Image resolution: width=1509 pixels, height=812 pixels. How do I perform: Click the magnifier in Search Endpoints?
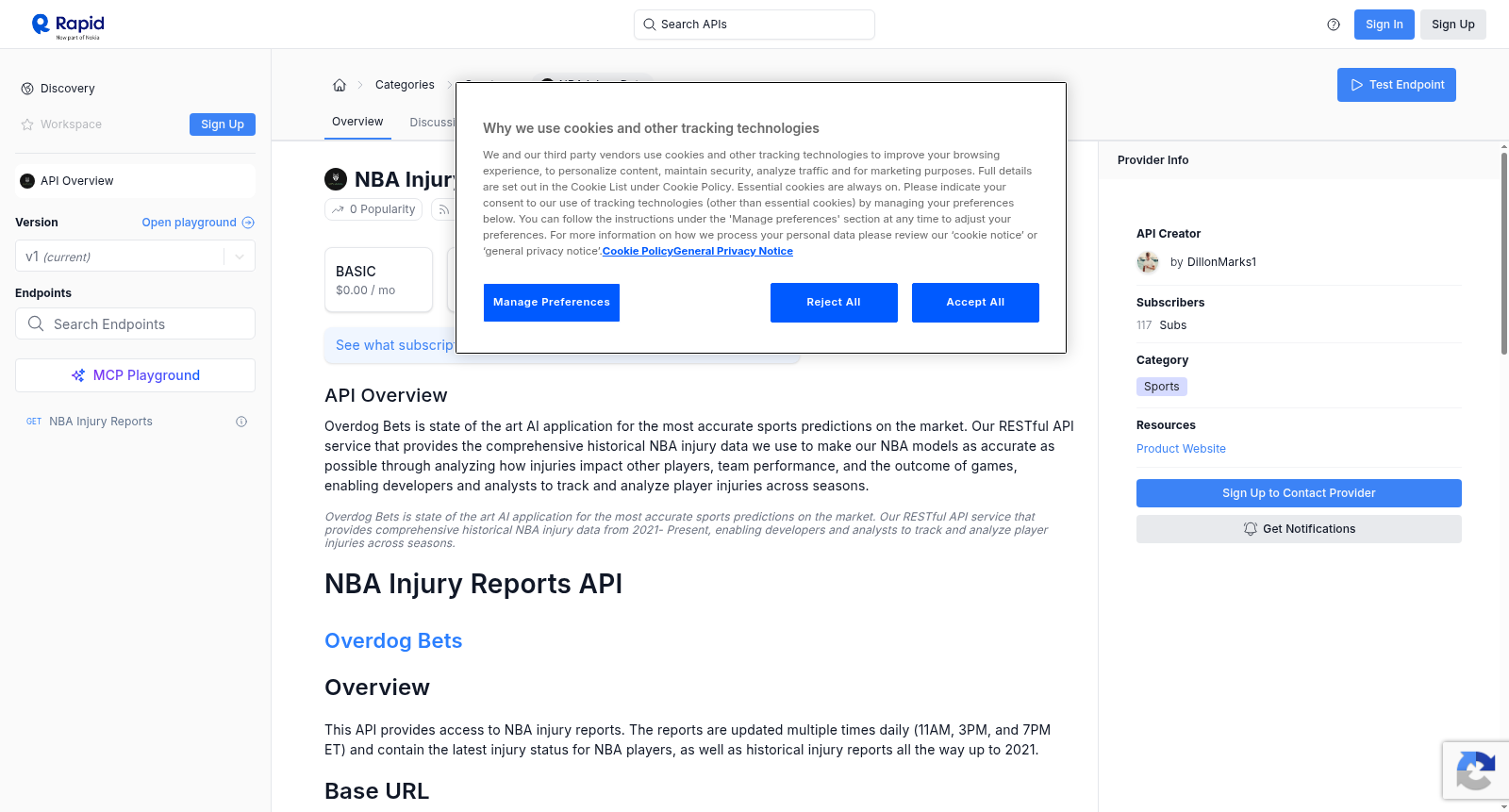36,323
